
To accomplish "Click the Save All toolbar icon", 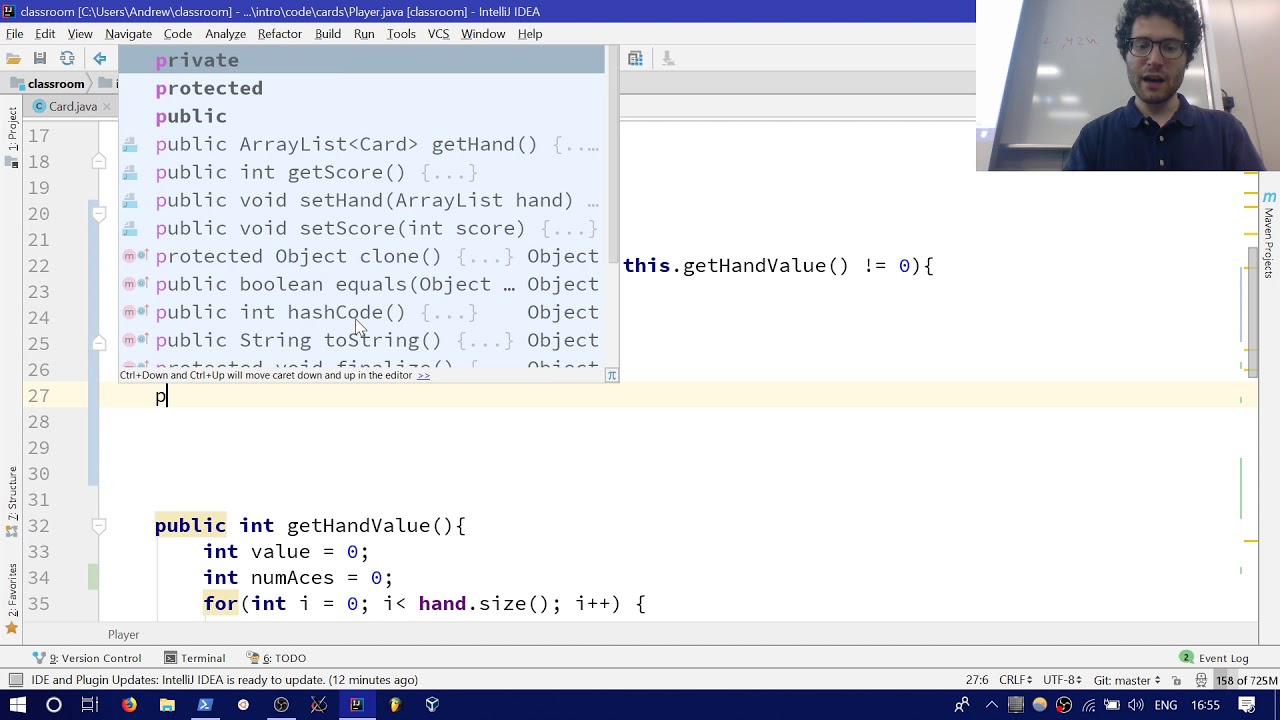I will tap(40, 59).
